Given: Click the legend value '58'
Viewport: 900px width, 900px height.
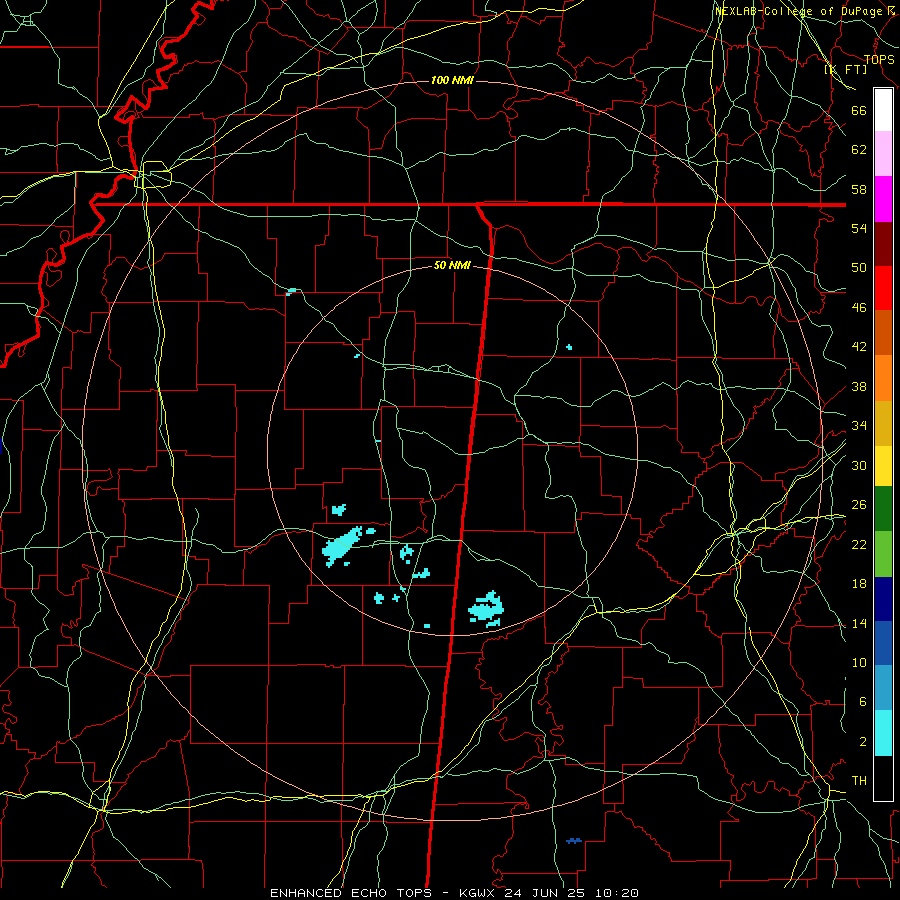Looking at the screenshot, I should point(859,189).
